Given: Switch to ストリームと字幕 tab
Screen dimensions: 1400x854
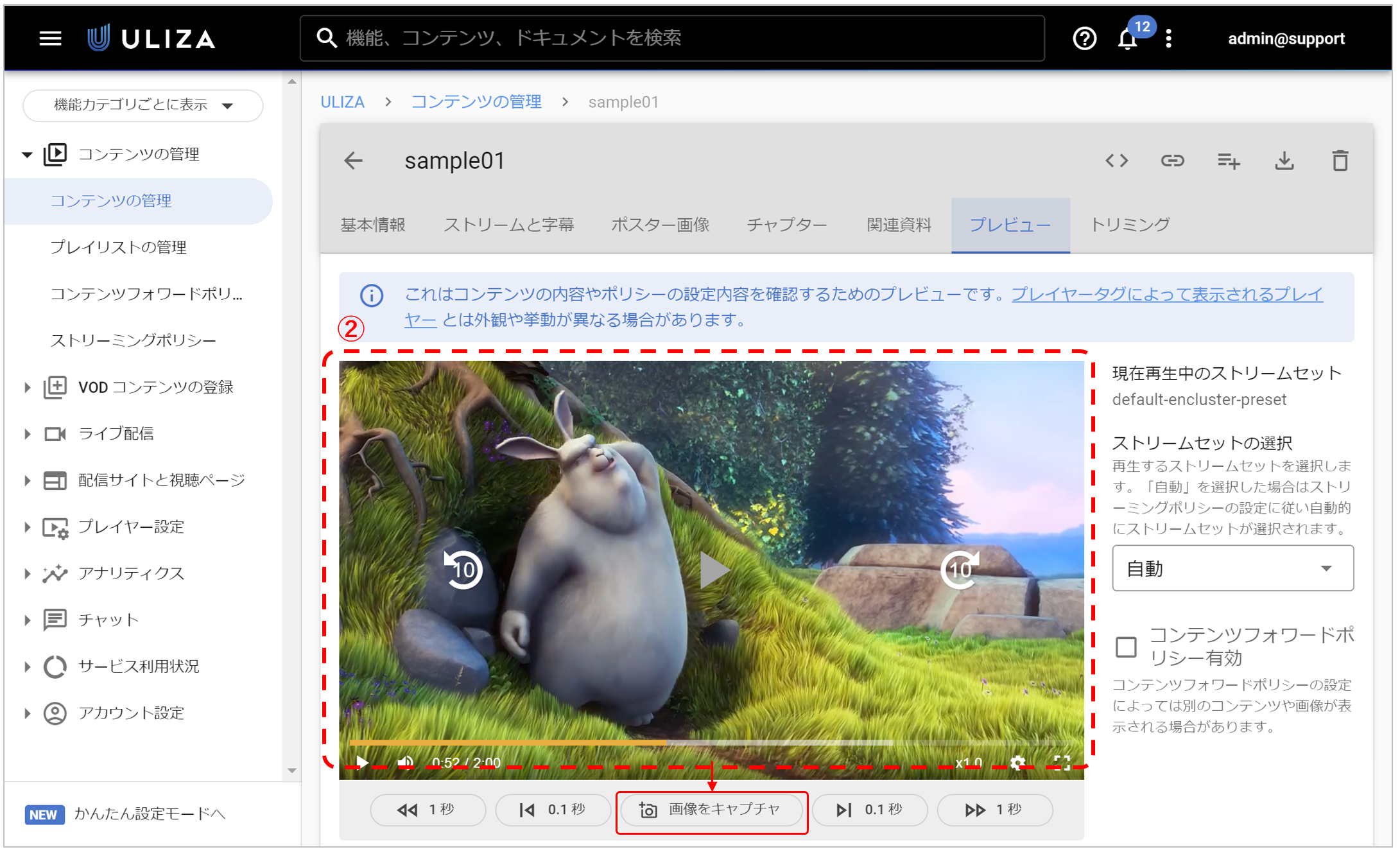Looking at the screenshot, I should tap(508, 225).
